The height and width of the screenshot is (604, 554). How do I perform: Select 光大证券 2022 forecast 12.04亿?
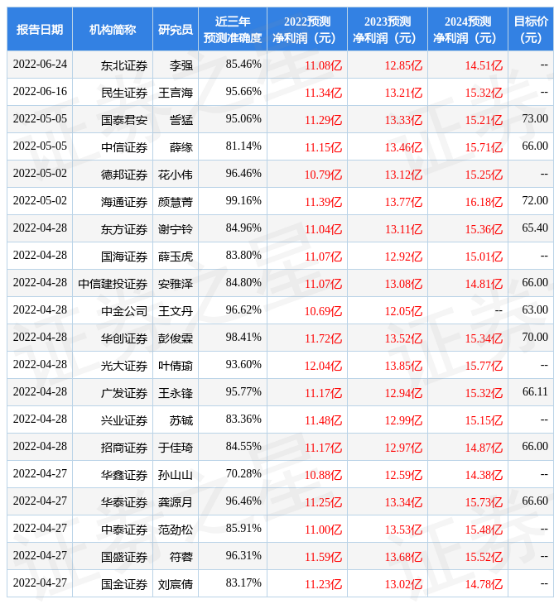[x=323, y=366]
